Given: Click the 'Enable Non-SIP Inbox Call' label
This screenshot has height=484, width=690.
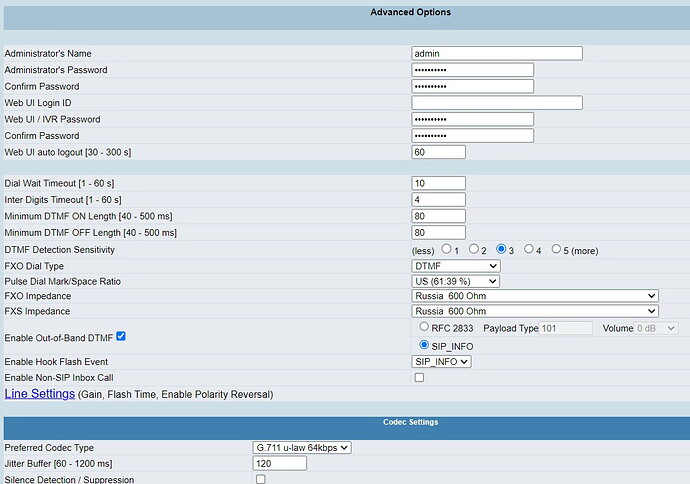Looking at the screenshot, I should pyautogui.click(x=59, y=378).
